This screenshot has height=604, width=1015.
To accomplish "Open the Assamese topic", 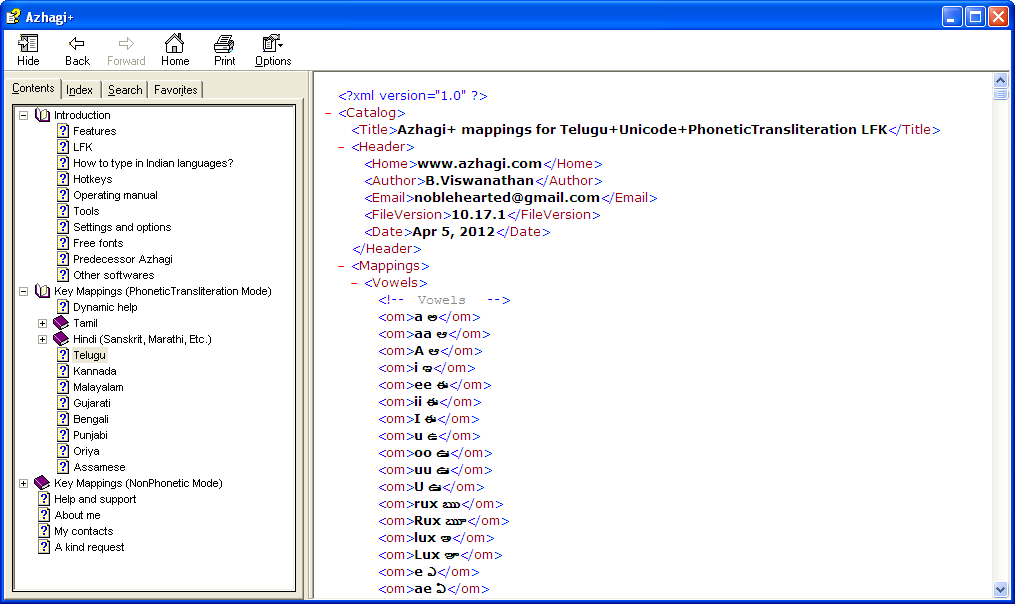I will (99, 467).
